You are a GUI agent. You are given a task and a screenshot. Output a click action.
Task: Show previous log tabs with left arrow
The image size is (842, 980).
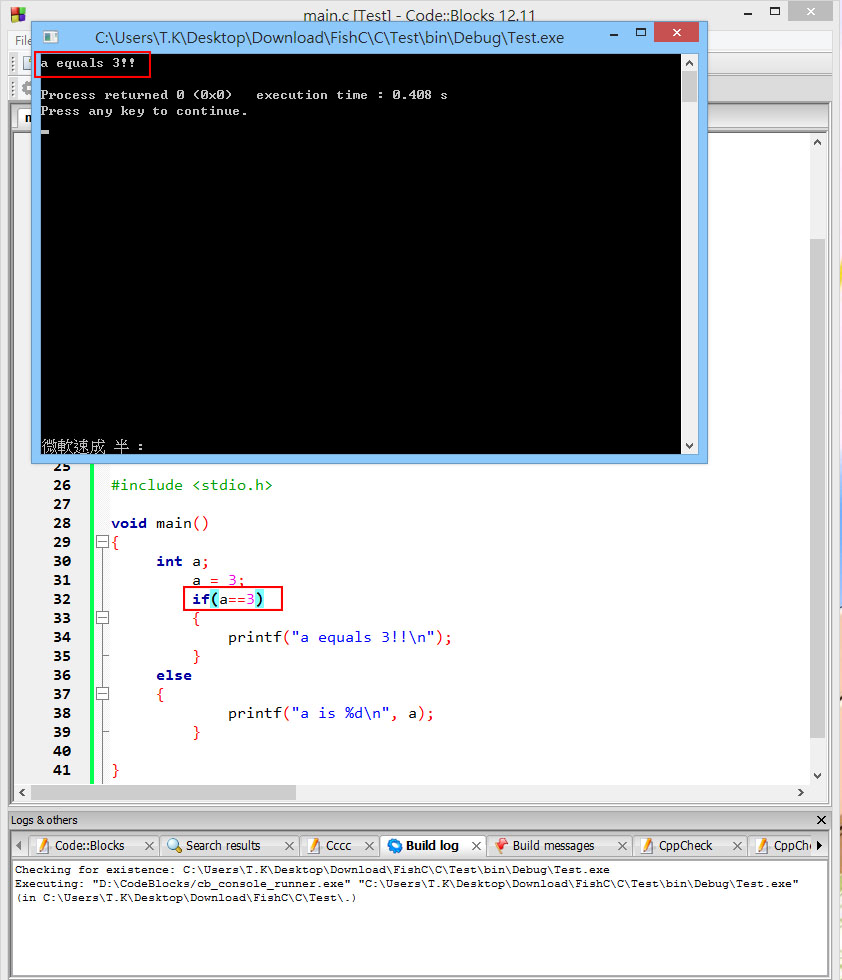pyautogui.click(x=19, y=846)
